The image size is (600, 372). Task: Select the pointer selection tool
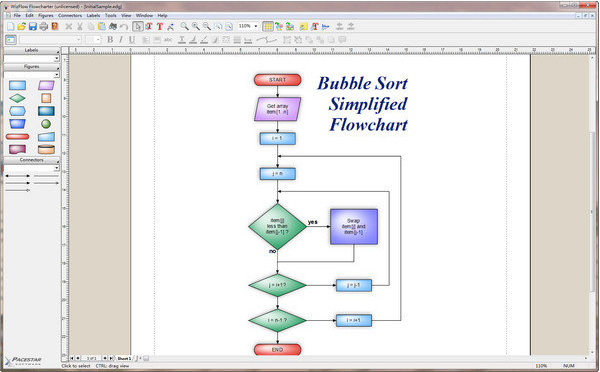[138, 26]
